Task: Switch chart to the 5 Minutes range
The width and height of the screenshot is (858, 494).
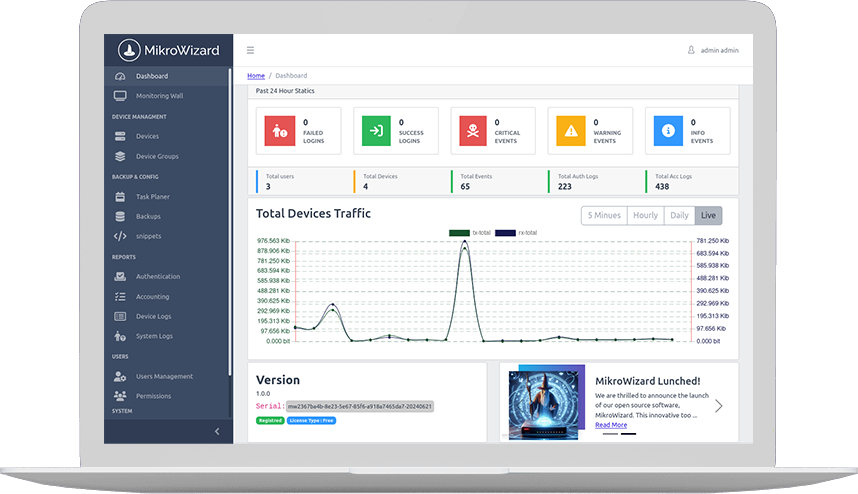Action: [x=604, y=215]
